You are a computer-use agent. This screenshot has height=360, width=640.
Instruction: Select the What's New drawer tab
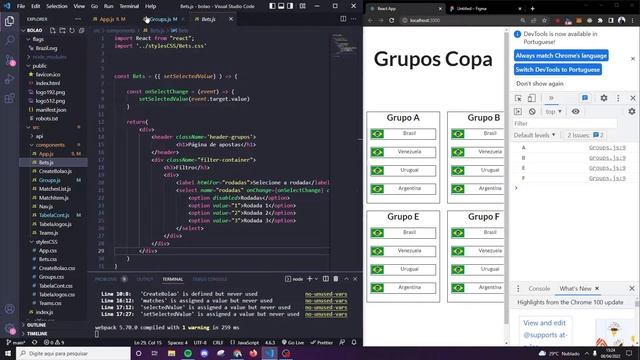click(575, 289)
